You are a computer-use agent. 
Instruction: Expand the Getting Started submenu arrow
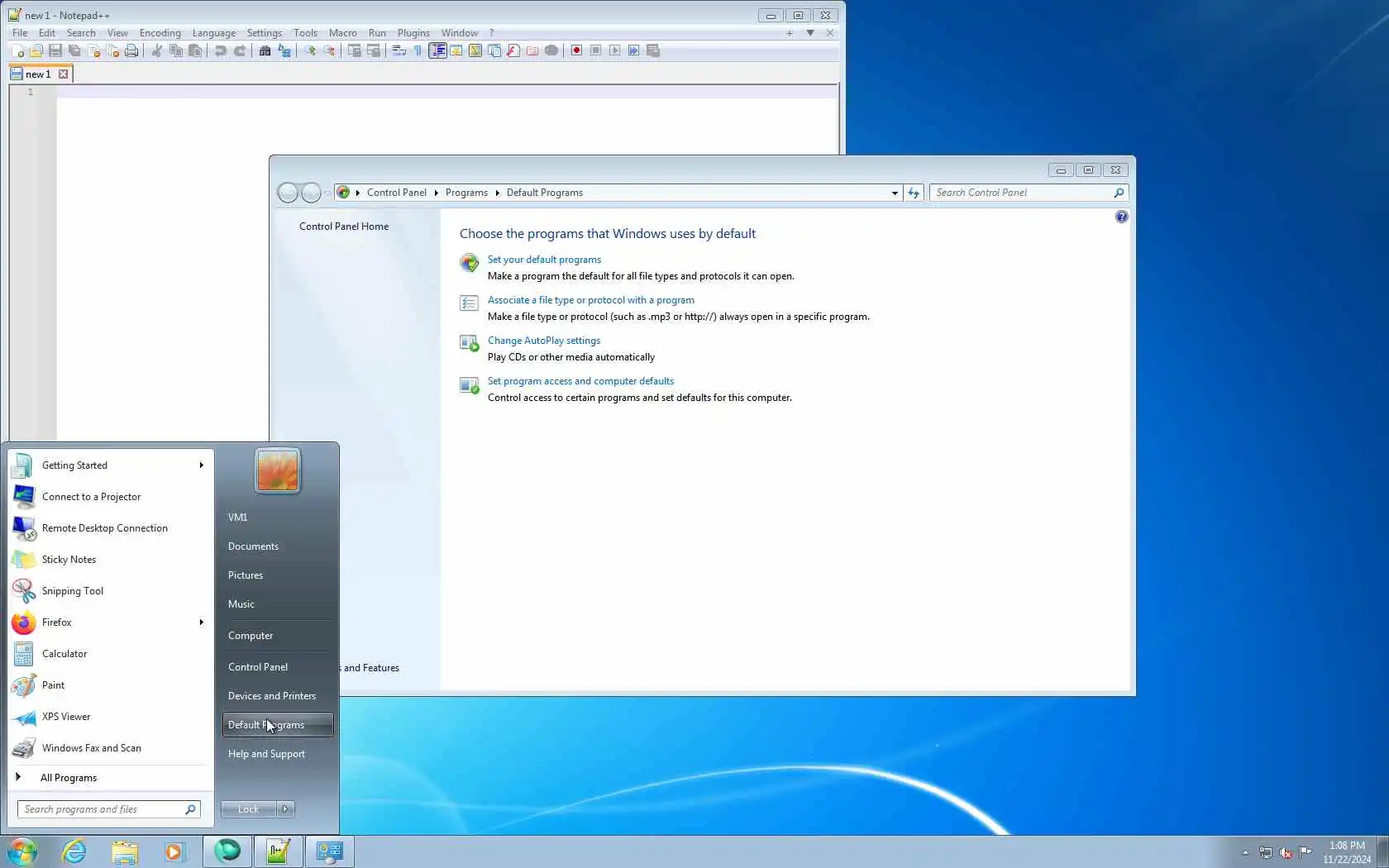(x=201, y=465)
